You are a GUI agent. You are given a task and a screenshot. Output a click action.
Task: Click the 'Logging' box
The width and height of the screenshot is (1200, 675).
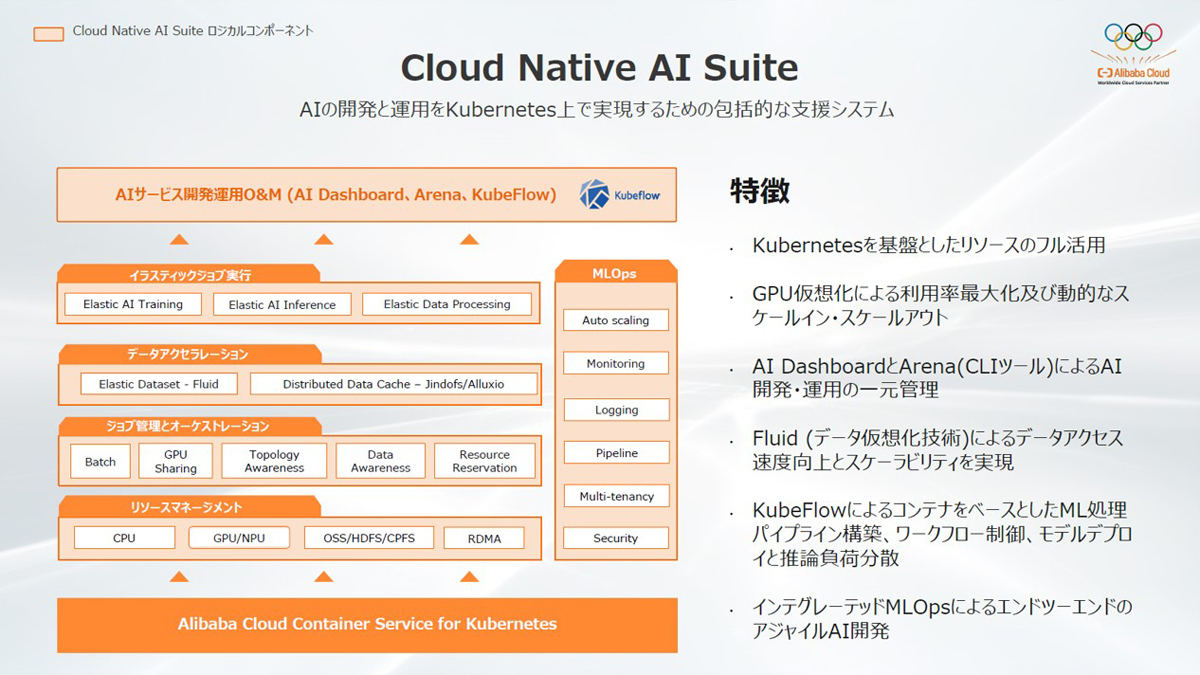click(616, 410)
